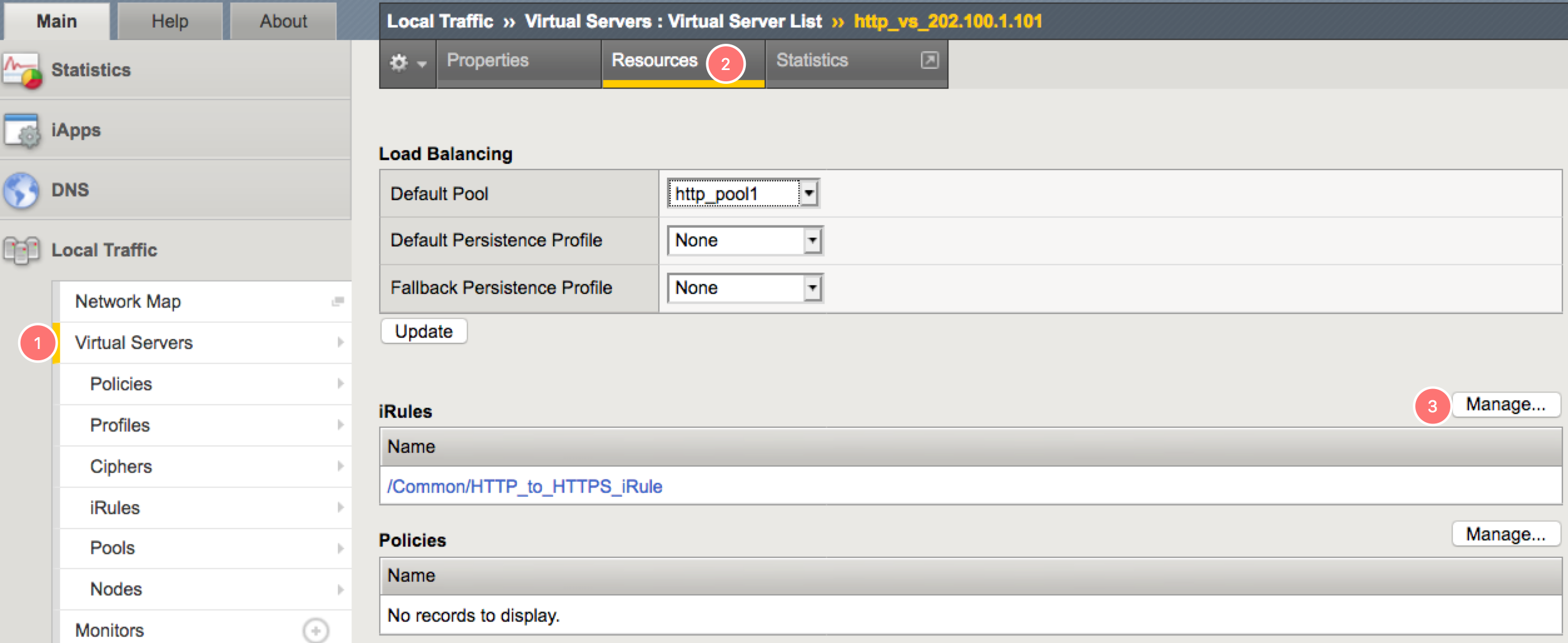Expand the Profiles submenu chevron
Viewport: 1568px width, 643px height.
point(340,425)
